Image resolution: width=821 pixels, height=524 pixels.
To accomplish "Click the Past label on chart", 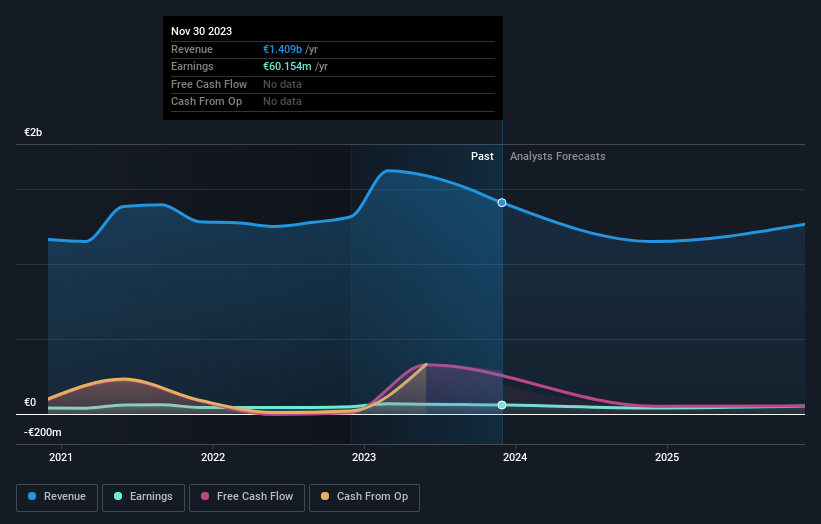I will (x=482, y=157).
